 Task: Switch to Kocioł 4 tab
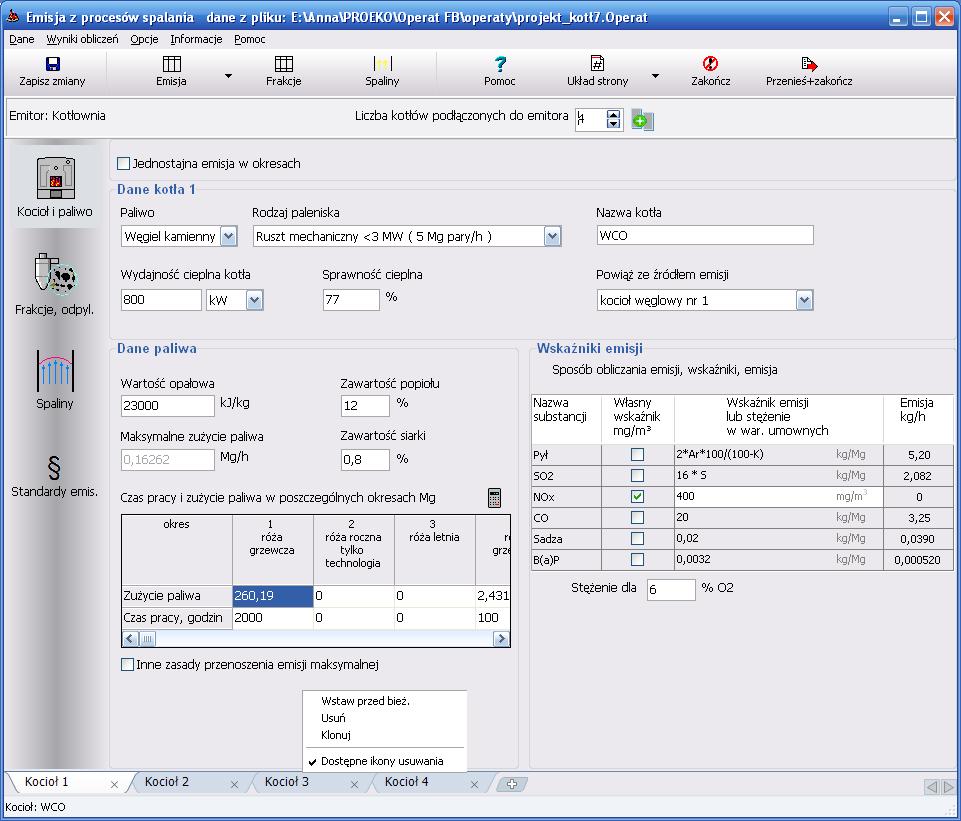(406, 782)
